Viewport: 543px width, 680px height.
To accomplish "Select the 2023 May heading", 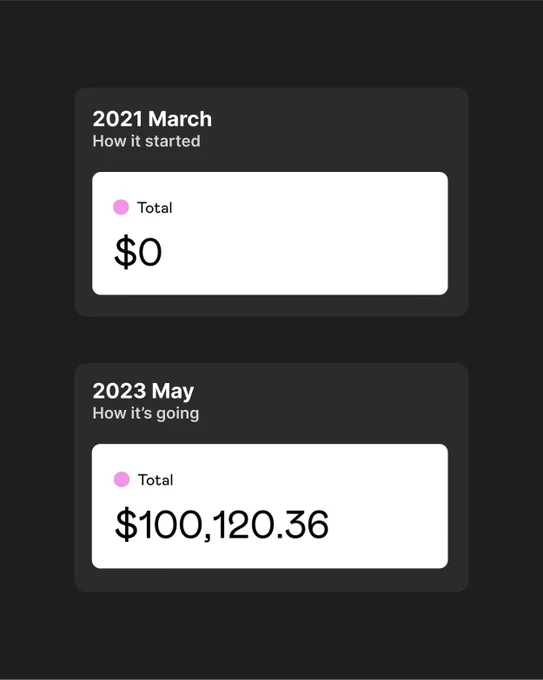I will click(143, 391).
